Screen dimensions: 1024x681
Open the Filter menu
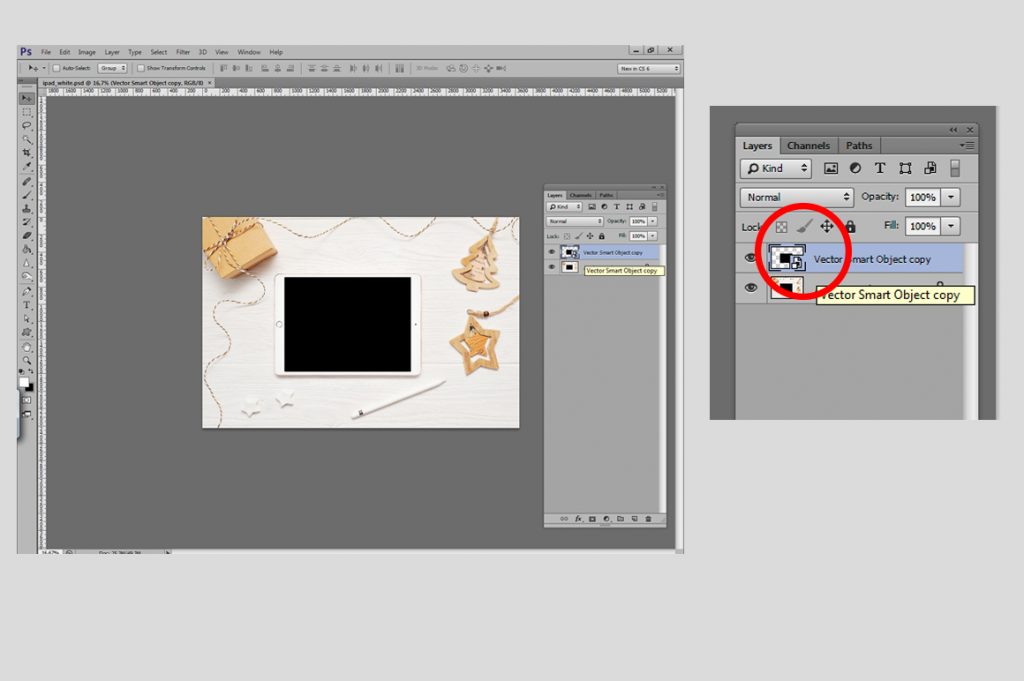183,52
